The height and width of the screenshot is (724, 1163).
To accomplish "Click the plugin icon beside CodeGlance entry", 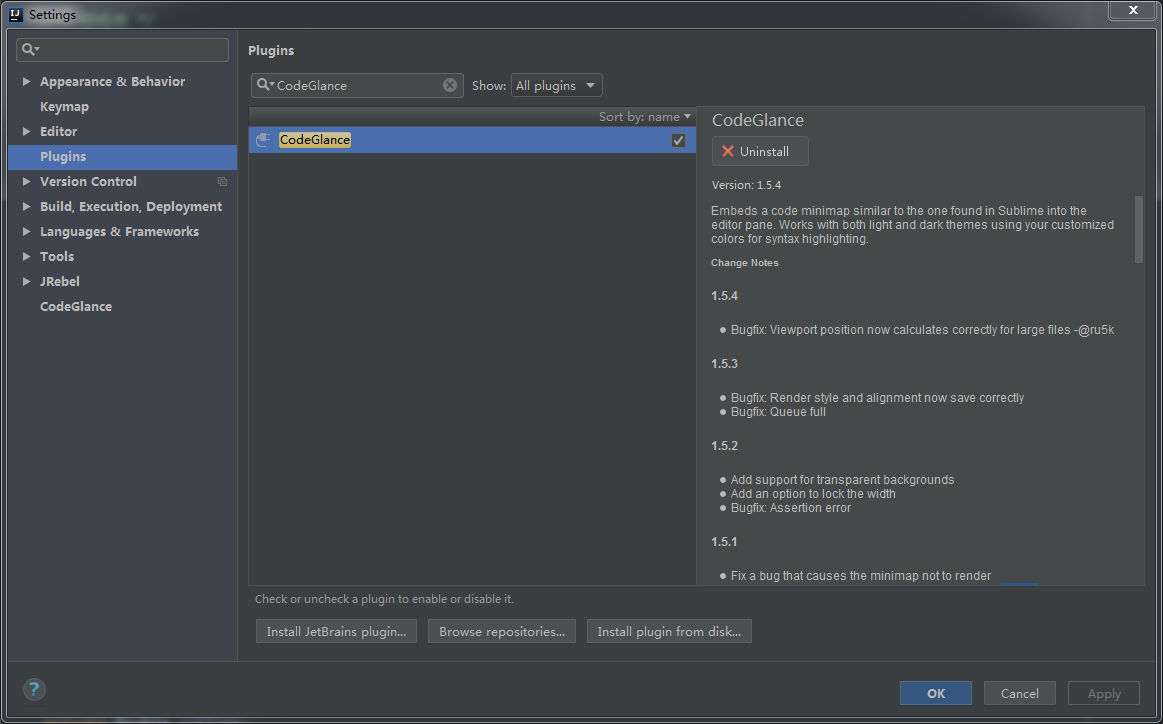I will 262,140.
